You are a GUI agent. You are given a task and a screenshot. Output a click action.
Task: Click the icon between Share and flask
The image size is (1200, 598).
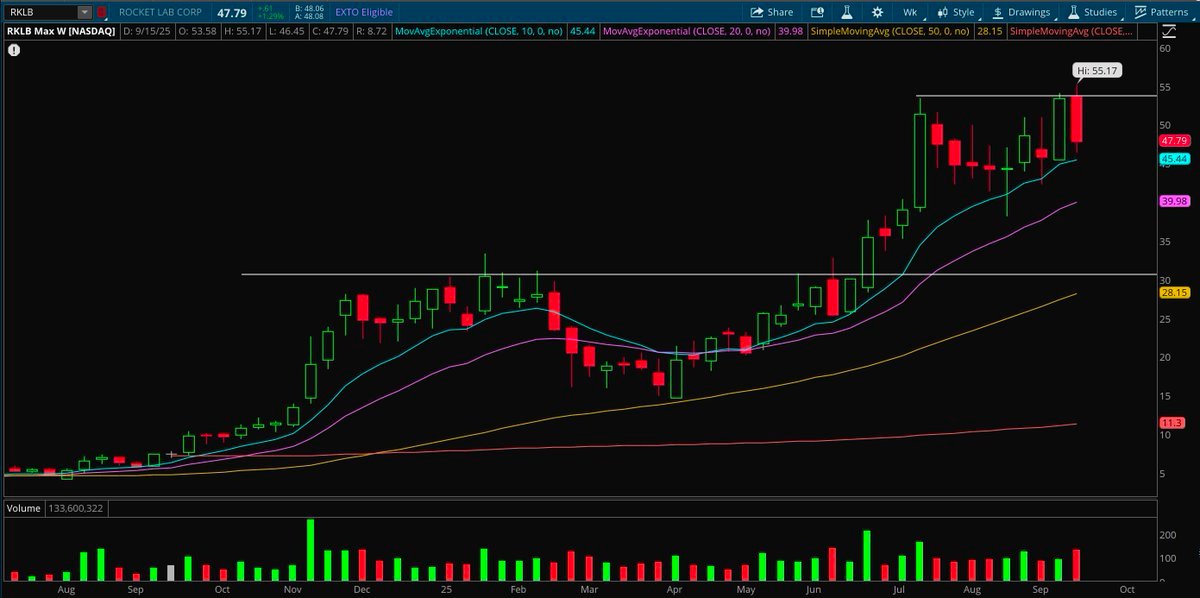click(x=817, y=12)
